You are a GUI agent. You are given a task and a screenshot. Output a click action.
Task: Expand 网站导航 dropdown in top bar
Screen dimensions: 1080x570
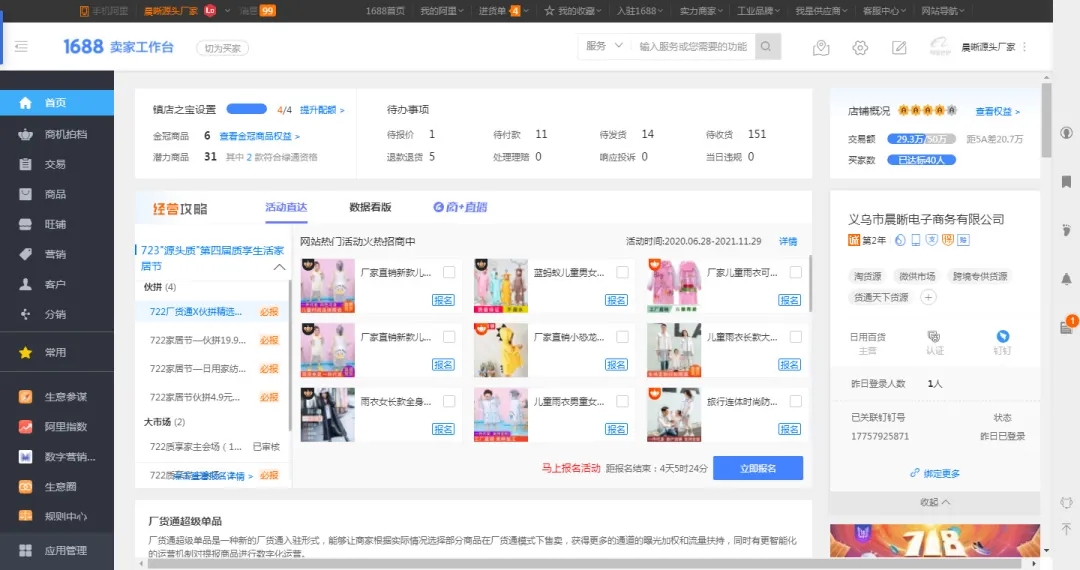(943, 11)
